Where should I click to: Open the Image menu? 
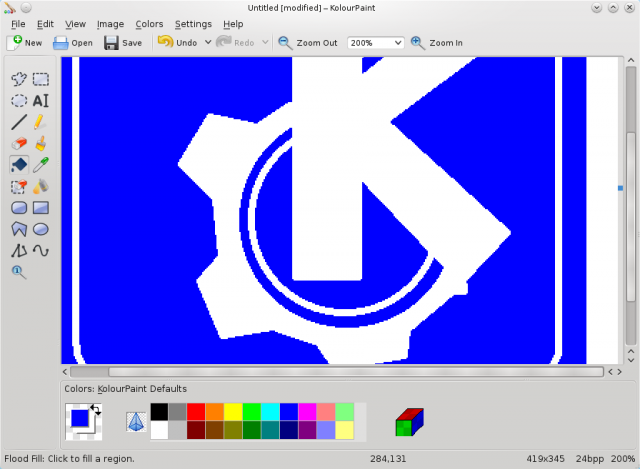click(x=110, y=24)
